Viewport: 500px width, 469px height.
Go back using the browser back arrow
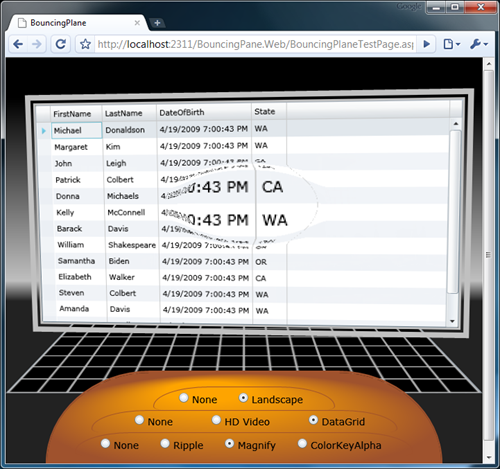tap(18, 44)
